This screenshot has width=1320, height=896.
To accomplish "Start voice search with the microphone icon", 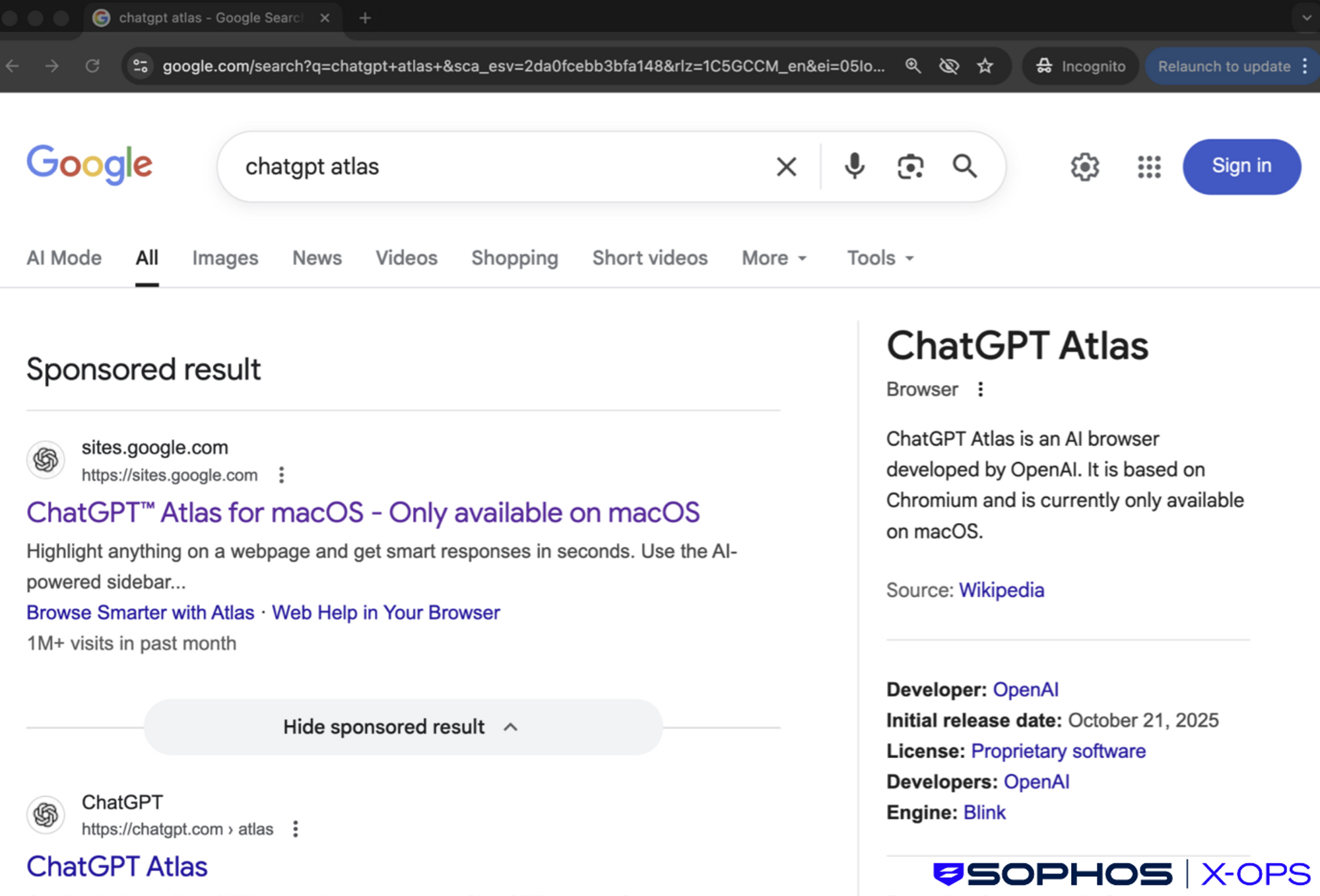I will click(855, 166).
